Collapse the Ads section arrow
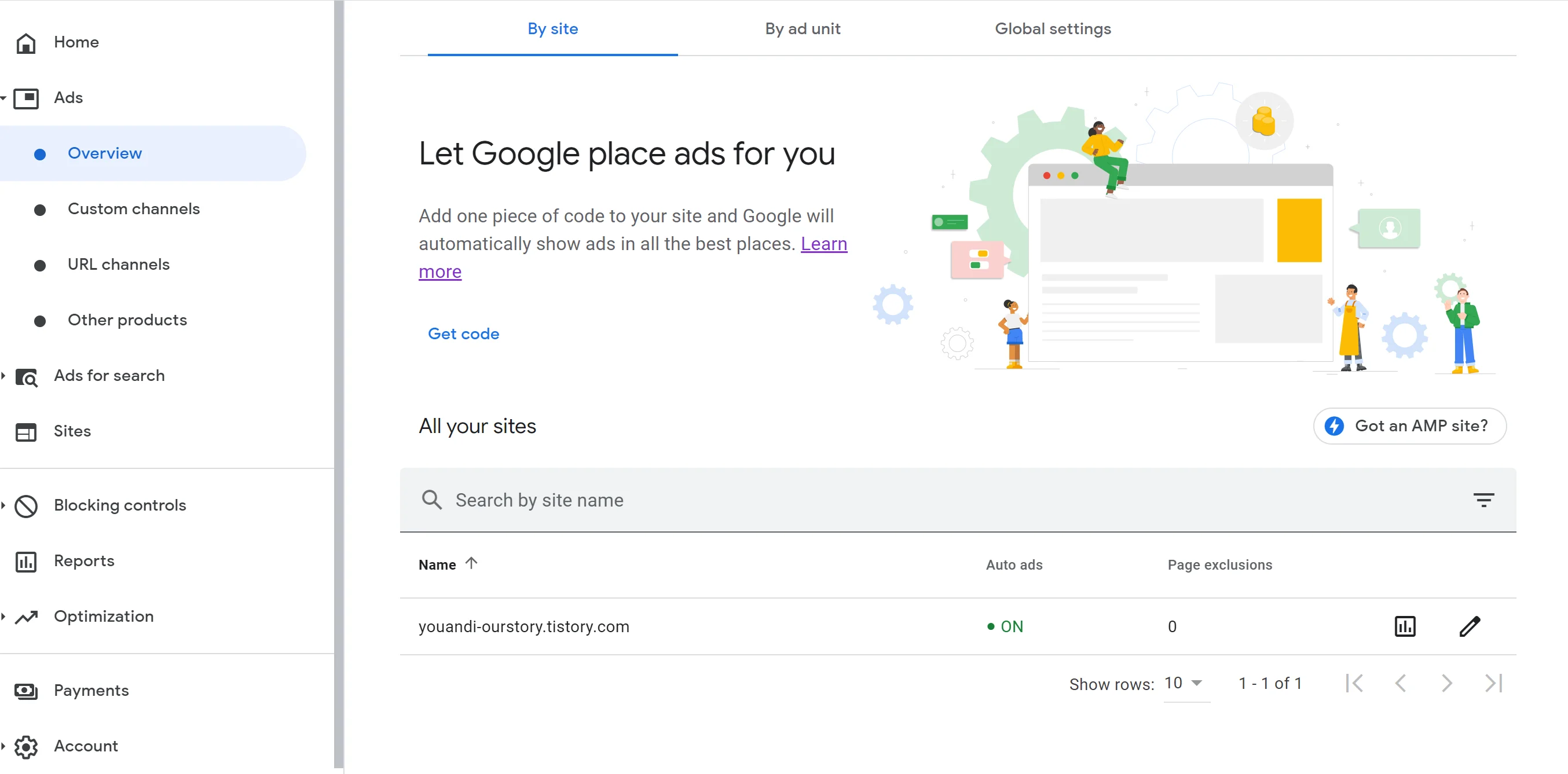 pos(3,98)
